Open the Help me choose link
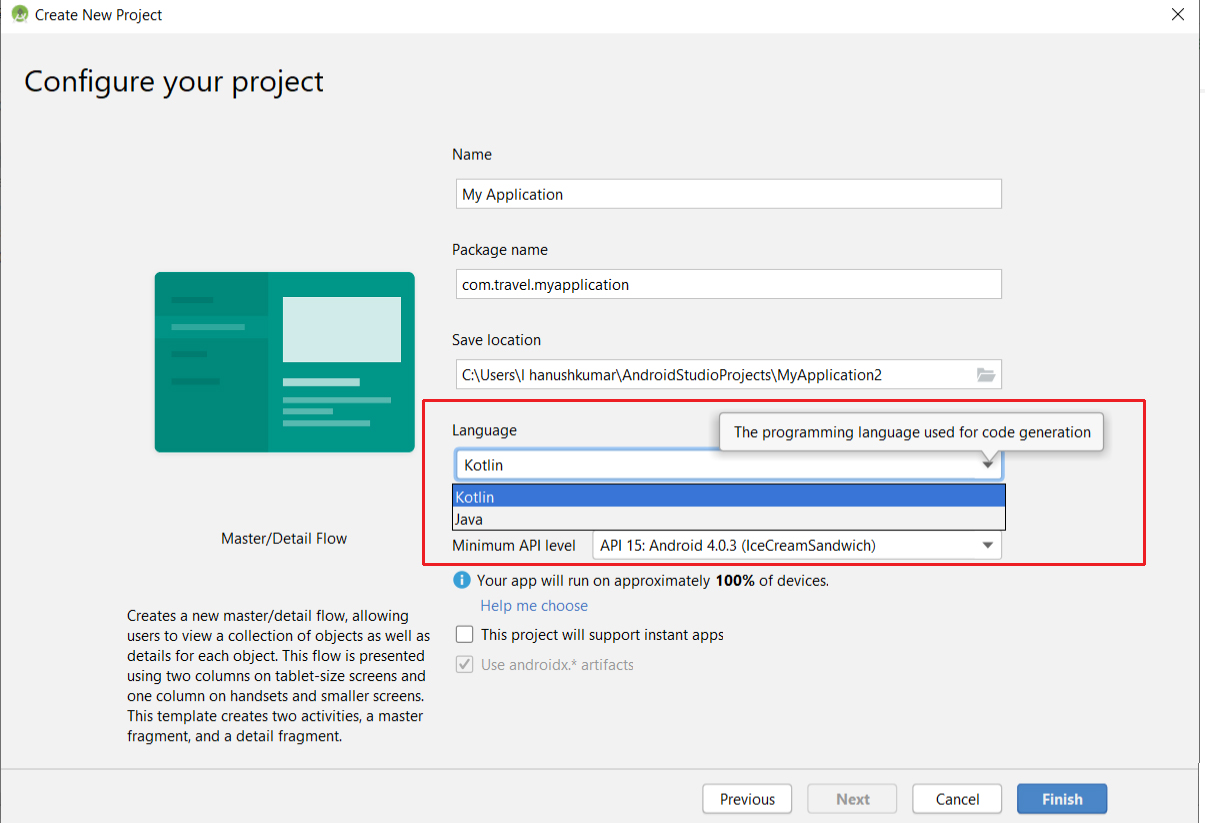This screenshot has height=823, width=1222. tap(534, 606)
